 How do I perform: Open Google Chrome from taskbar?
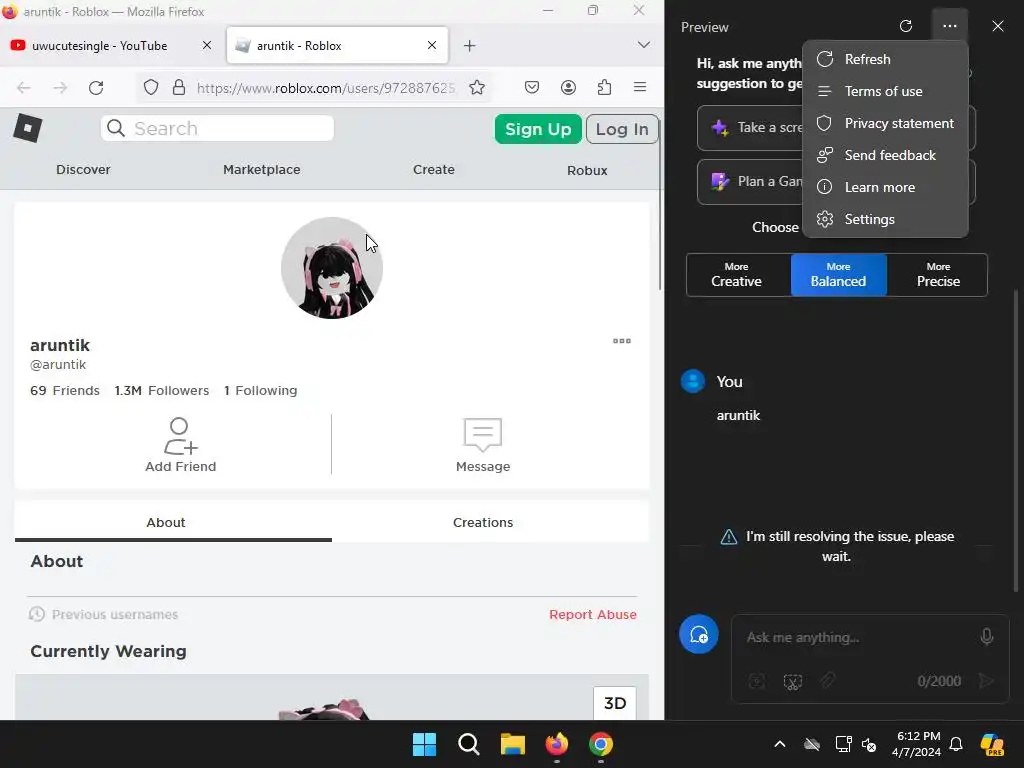pos(601,744)
